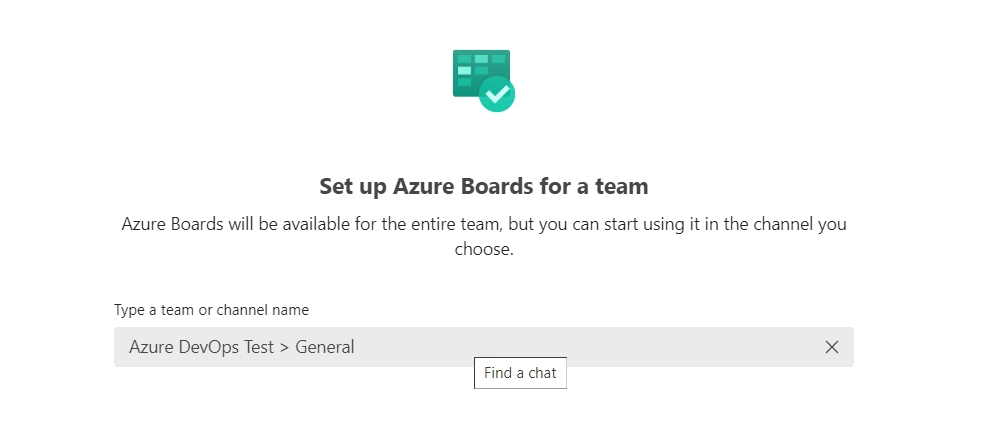Click the '>' separator in selected channel
Viewport: 981px width, 444px height.
pyautogui.click(x=285, y=347)
